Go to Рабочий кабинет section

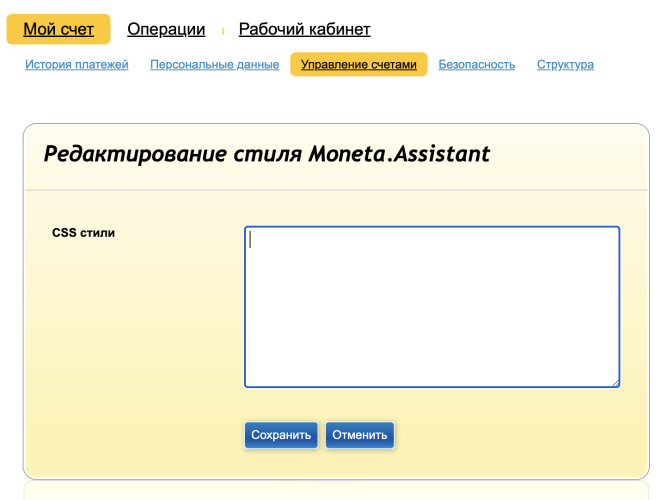coord(304,30)
